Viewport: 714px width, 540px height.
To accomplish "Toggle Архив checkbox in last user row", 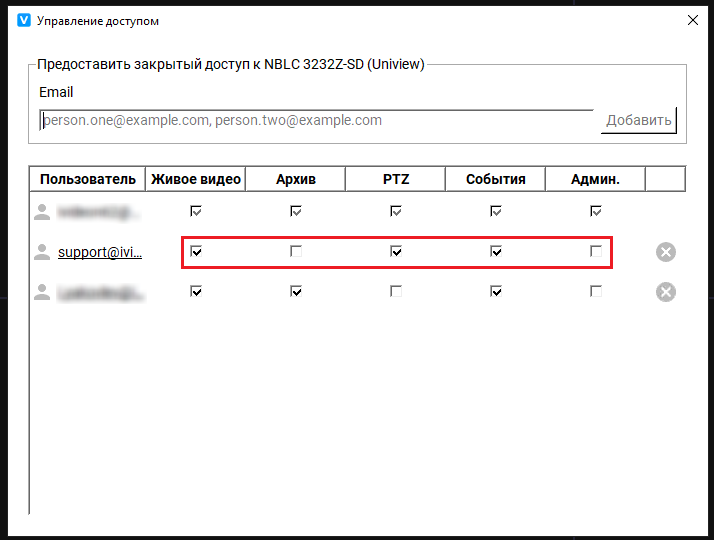I will 296,291.
